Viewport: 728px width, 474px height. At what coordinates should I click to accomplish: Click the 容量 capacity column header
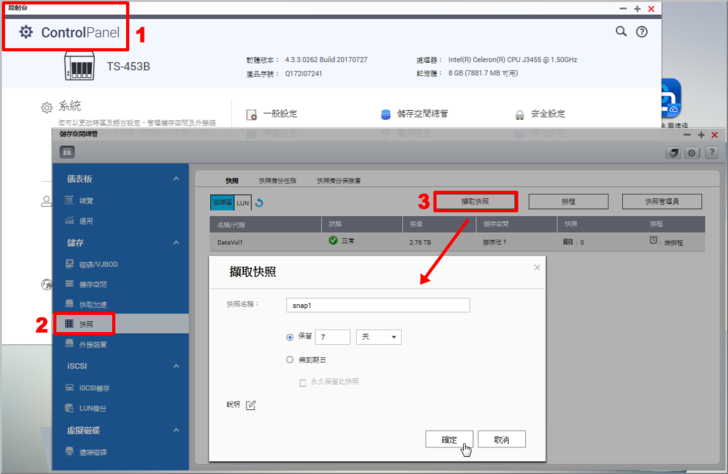click(x=416, y=224)
